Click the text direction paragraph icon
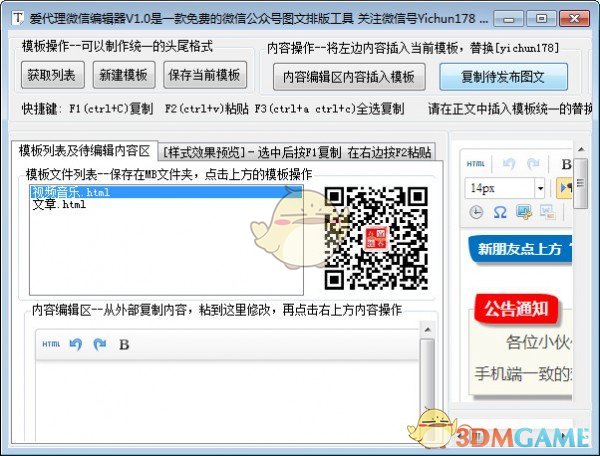600x456 pixels. 564,188
